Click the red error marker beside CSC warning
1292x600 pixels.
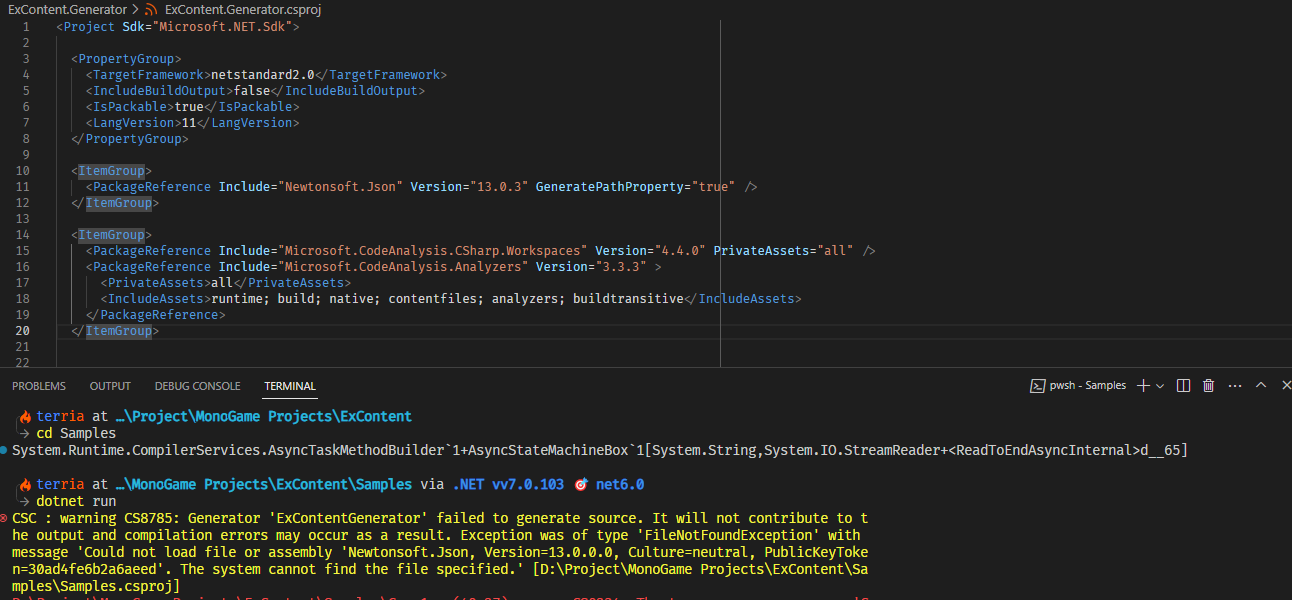[5, 519]
